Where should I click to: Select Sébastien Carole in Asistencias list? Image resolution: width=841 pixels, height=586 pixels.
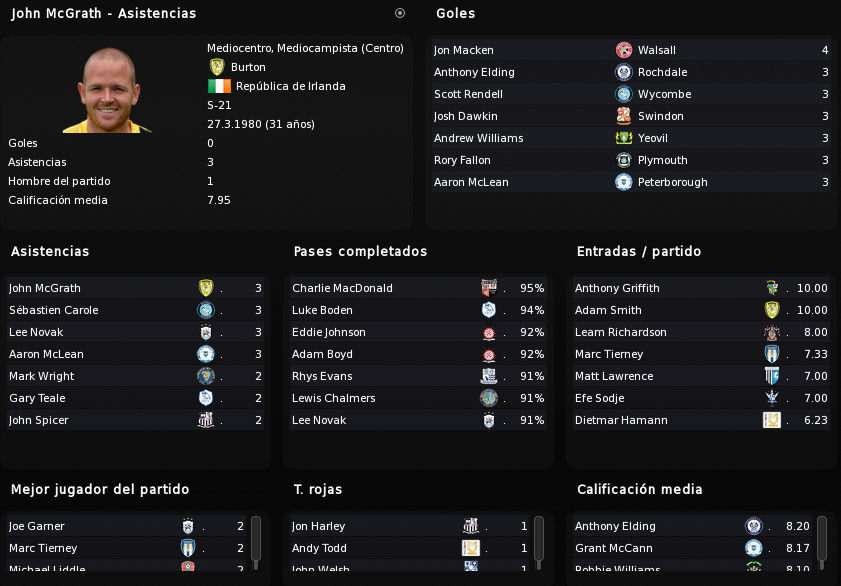tap(54, 310)
